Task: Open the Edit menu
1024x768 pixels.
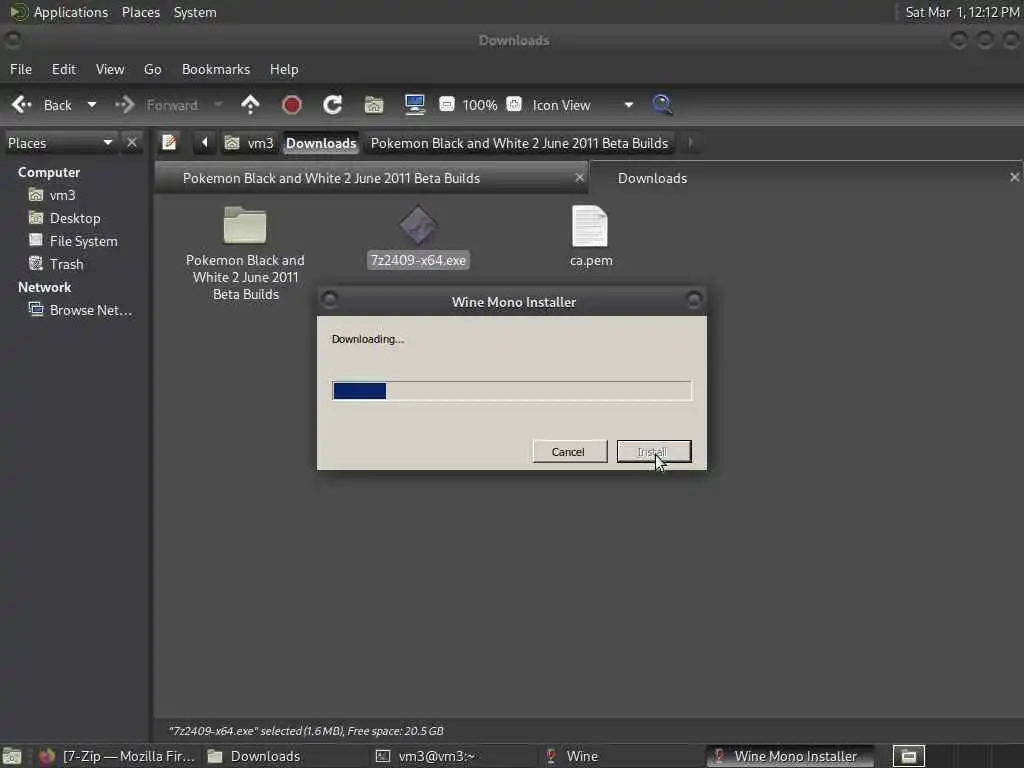Action: click(63, 69)
